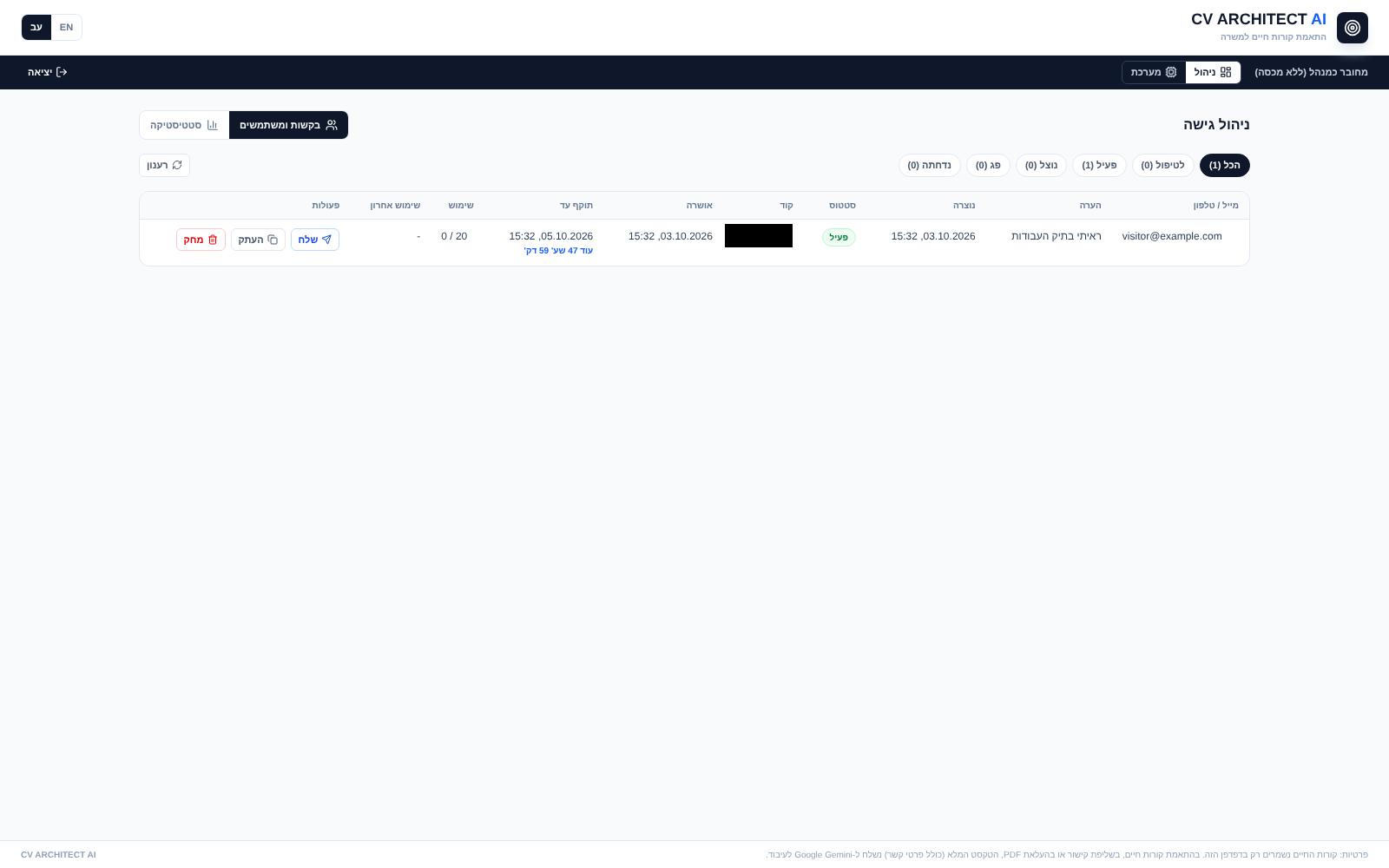Click the bar chart icon for סטטיסטיקה

(213, 125)
